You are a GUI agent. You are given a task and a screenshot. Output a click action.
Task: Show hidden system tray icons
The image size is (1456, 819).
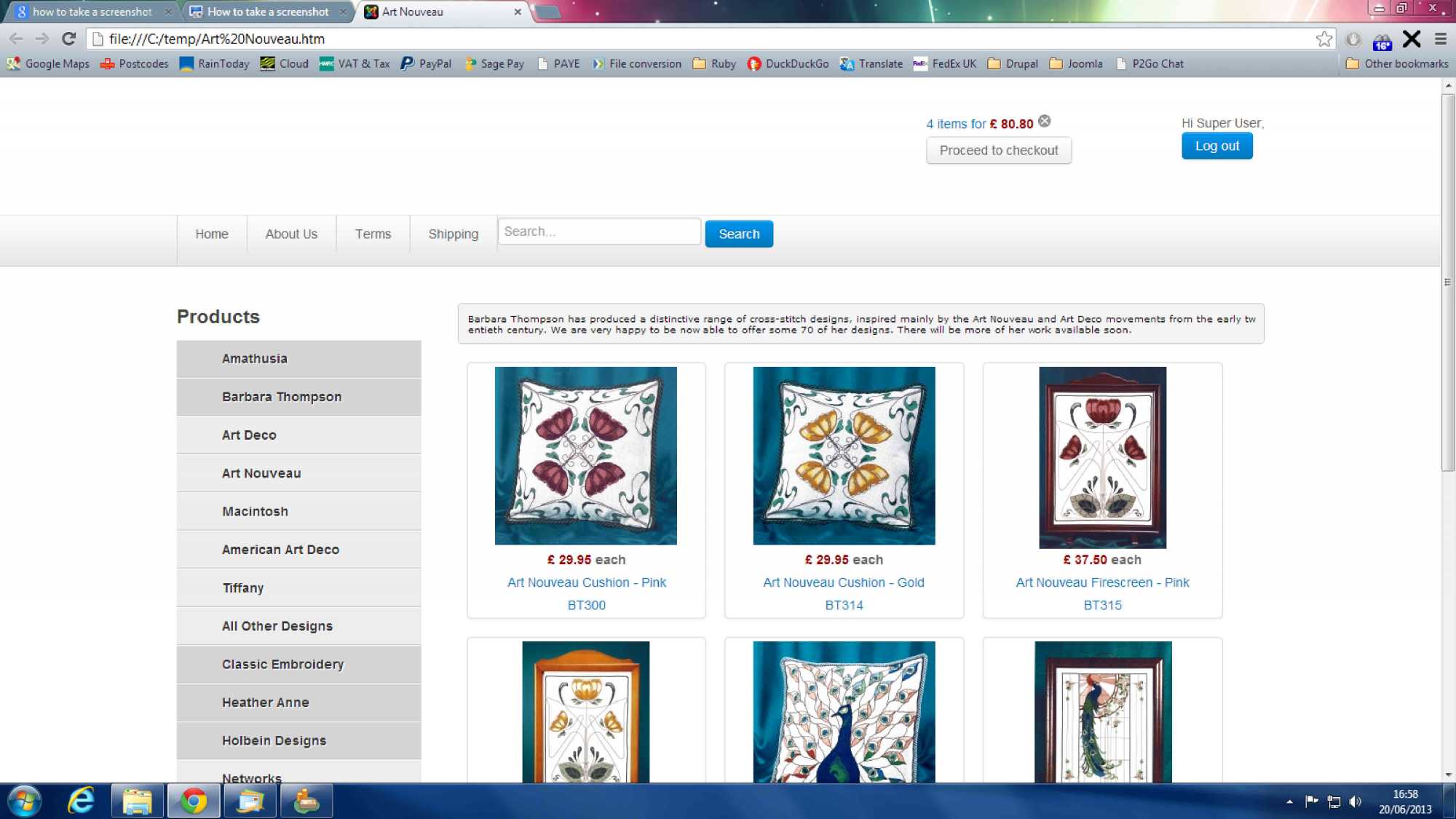click(1289, 802)
